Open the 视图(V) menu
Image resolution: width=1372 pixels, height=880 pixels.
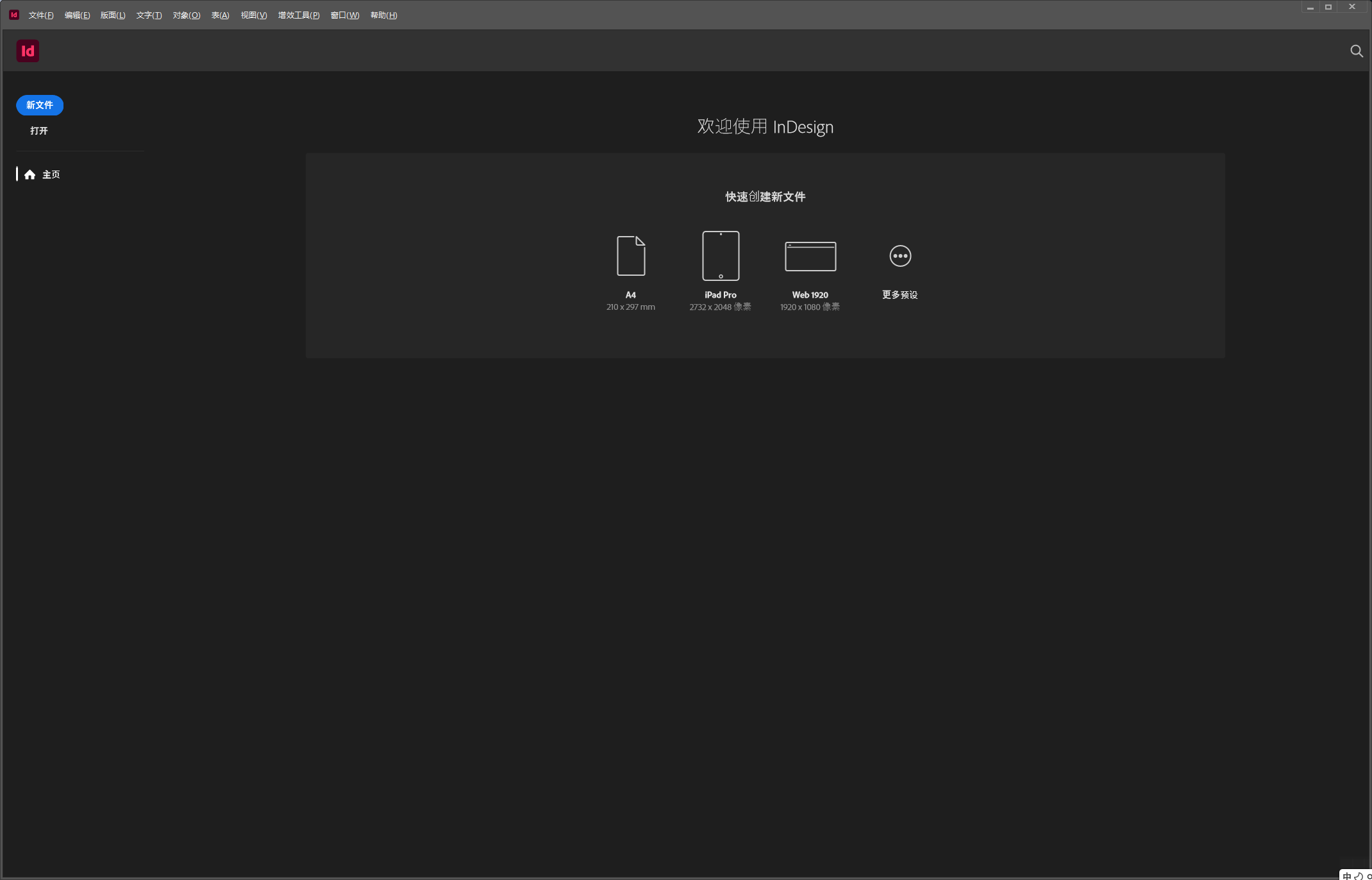point(254,15)
